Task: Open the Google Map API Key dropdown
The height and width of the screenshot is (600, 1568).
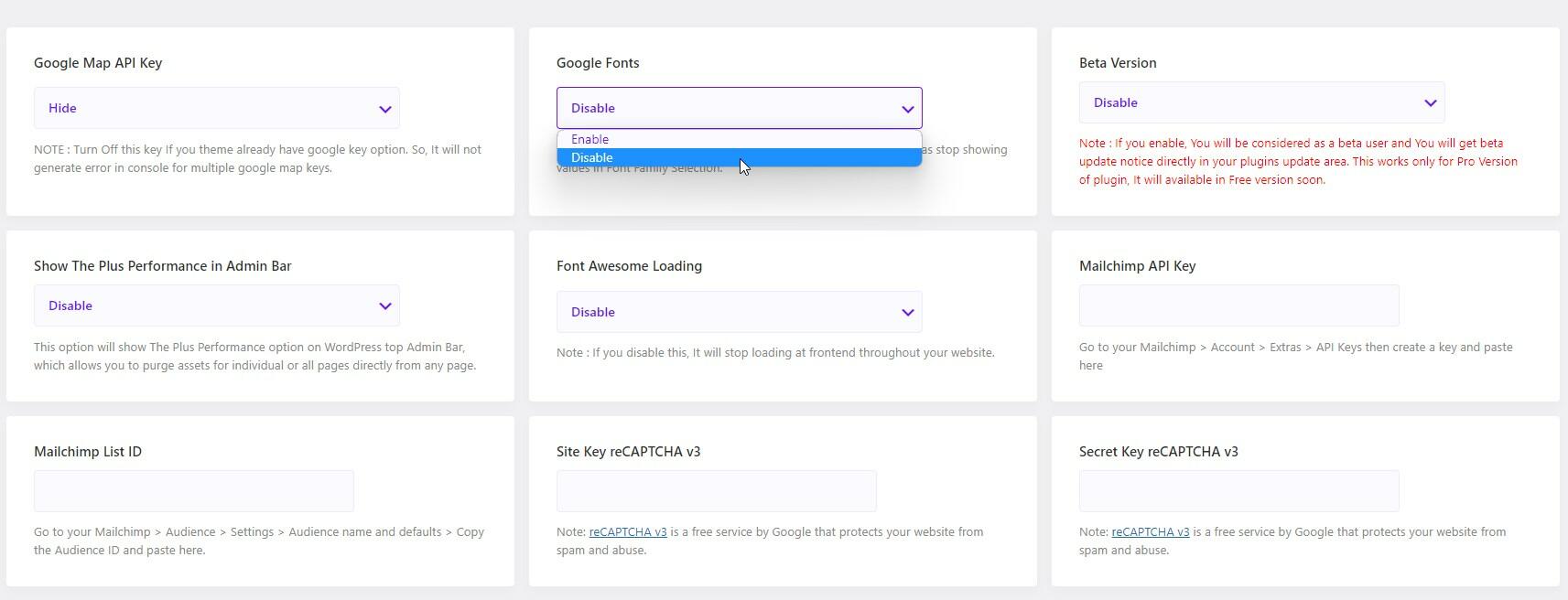Action: tap(217, 108)
